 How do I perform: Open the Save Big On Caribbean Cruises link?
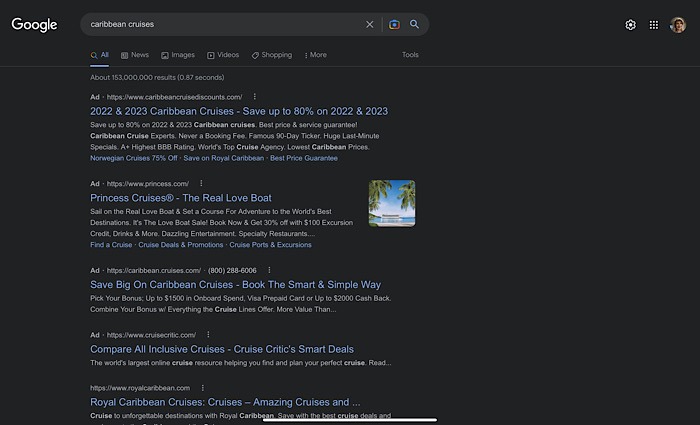pyautogui.click(x=235, y=285)
